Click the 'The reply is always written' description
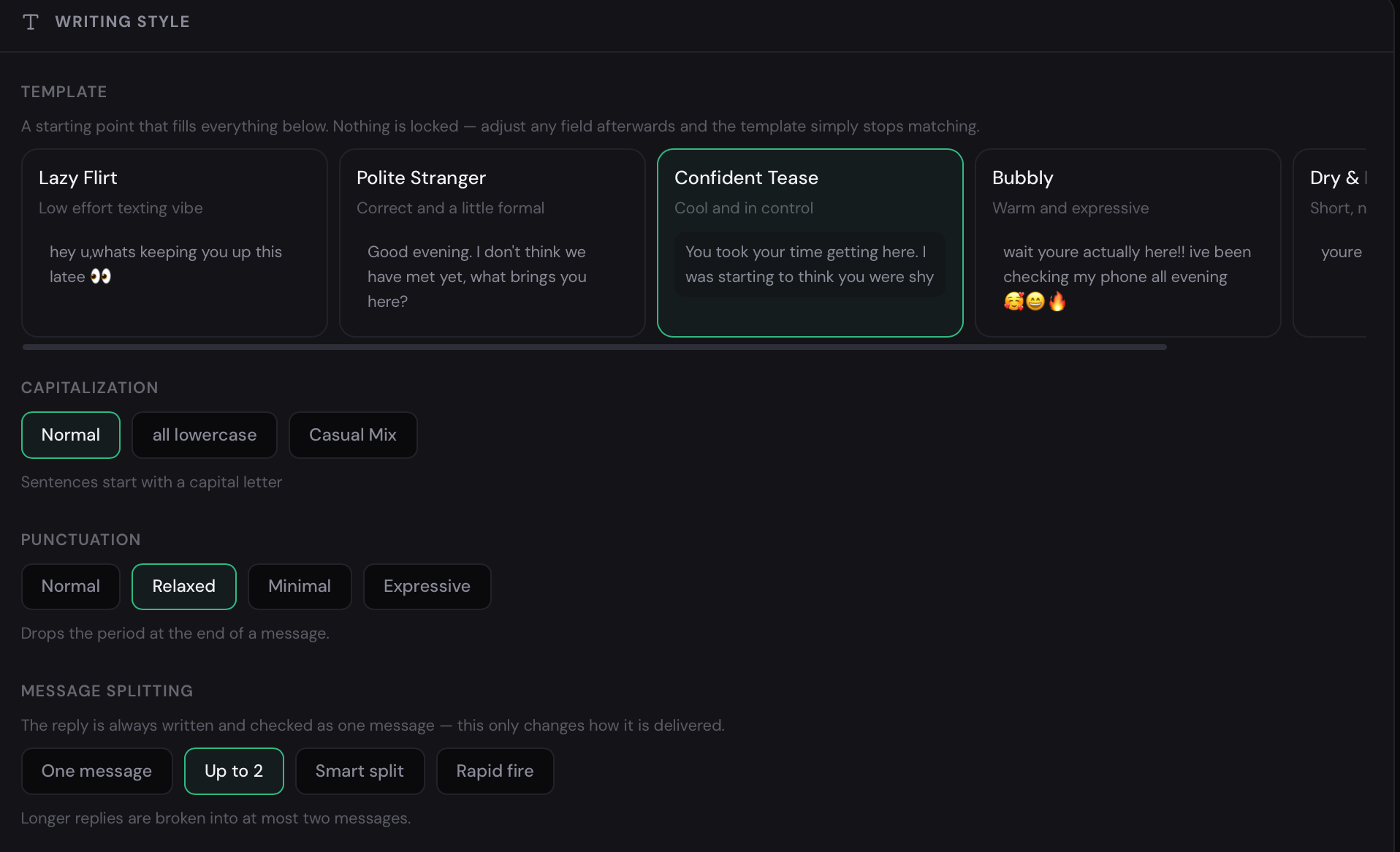The image size is (1400, 852). (373, 726)
